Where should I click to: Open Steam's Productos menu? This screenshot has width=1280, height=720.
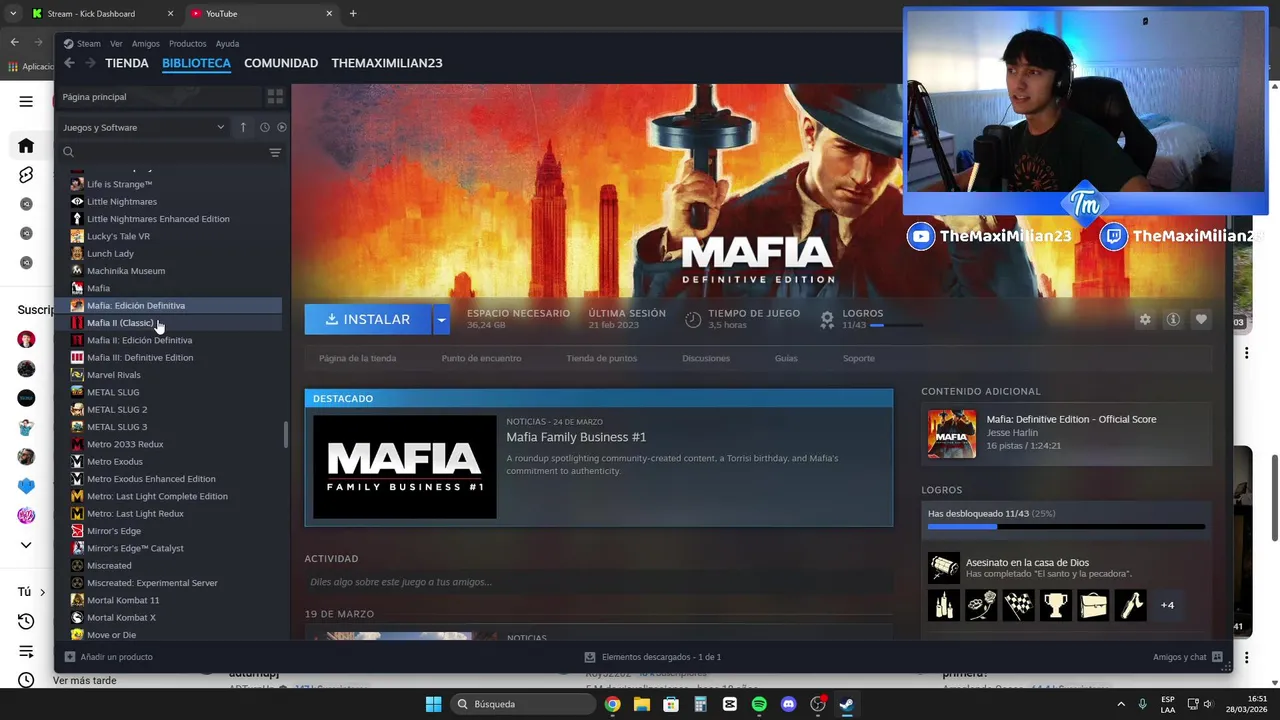point(188,44)
